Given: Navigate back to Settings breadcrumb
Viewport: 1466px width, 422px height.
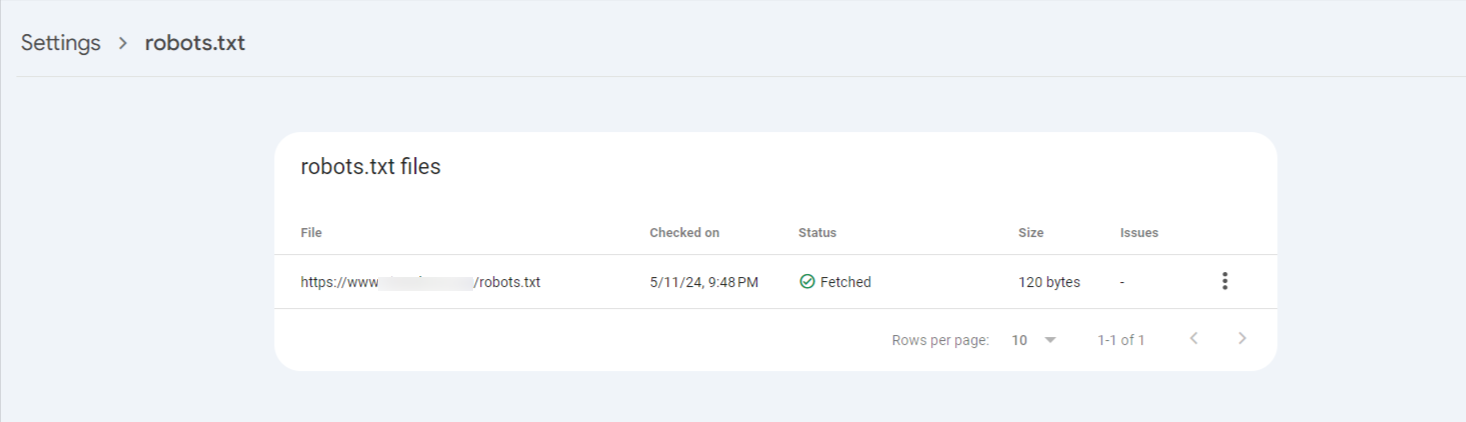Looking at the screenshot, I should click(x=61, y=43).
